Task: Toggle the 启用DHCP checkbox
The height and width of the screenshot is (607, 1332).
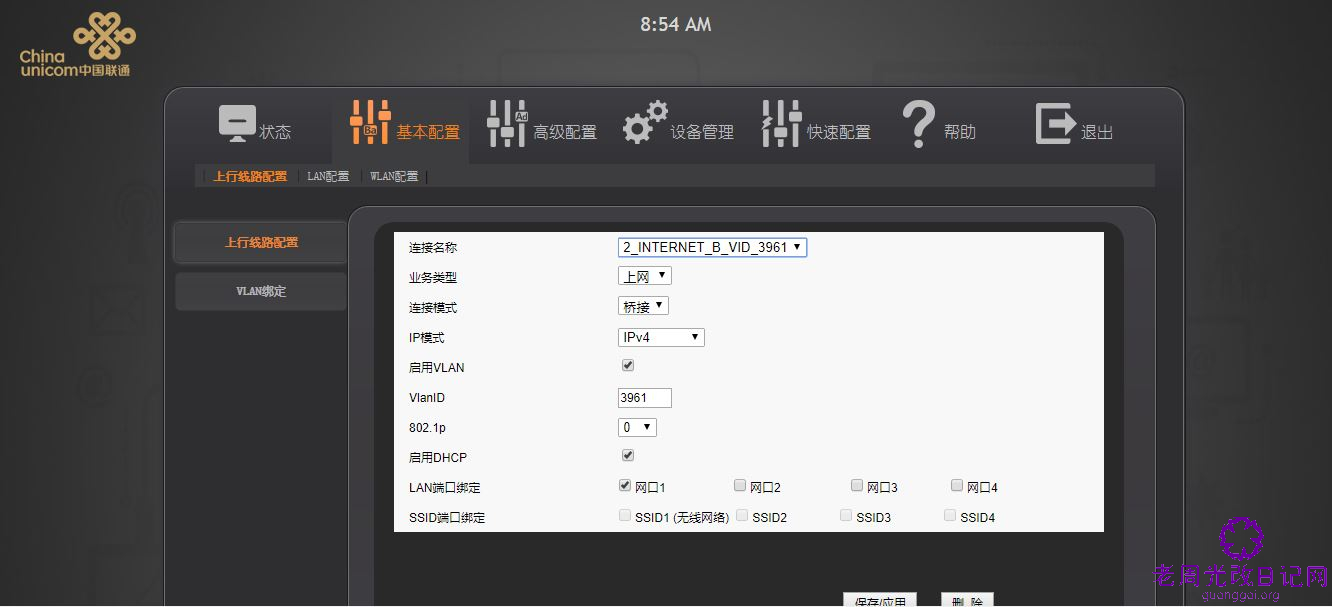Action: [628, 456]
